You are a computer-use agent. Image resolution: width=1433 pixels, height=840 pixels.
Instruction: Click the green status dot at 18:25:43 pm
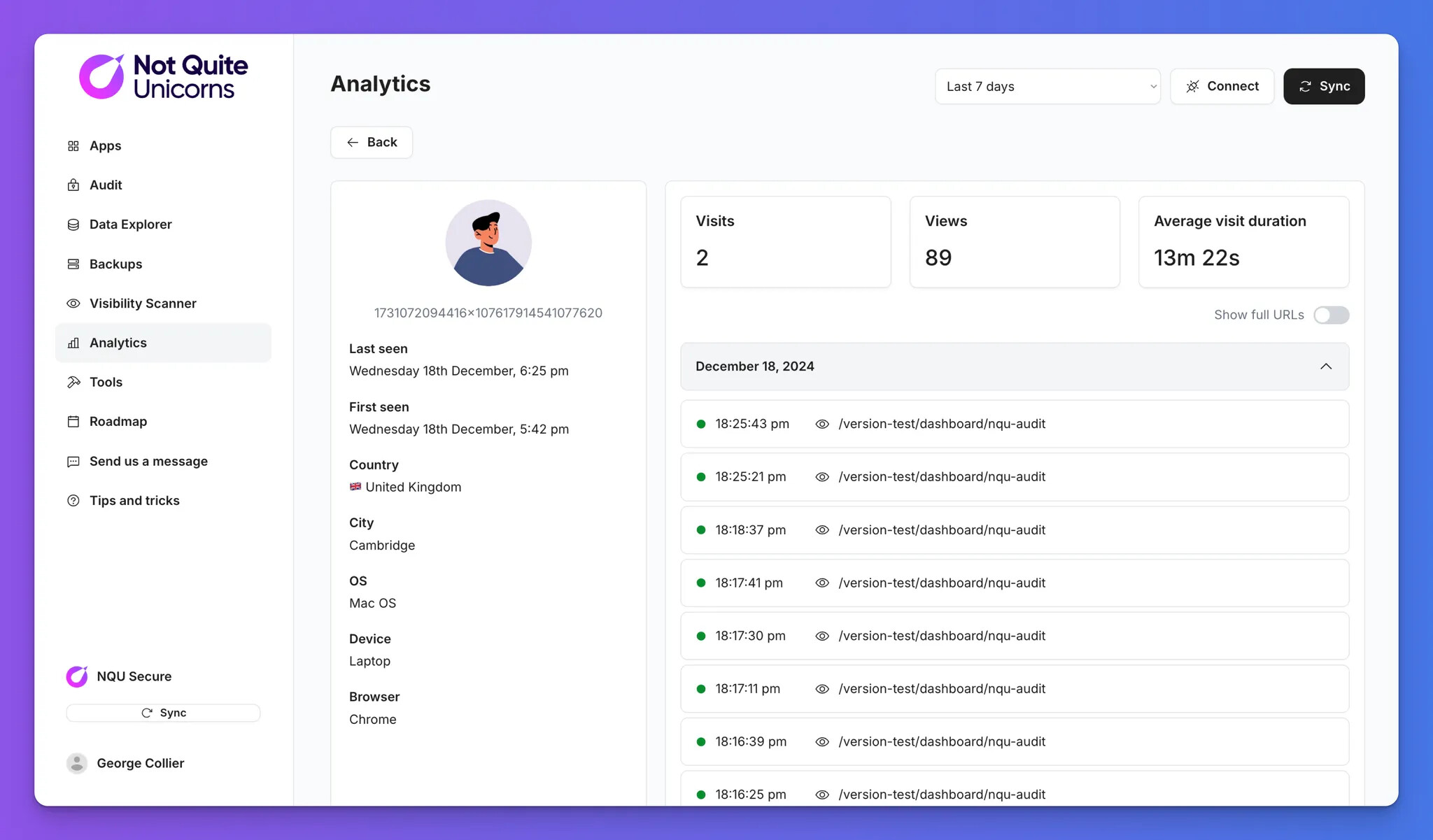pos(700,424)
